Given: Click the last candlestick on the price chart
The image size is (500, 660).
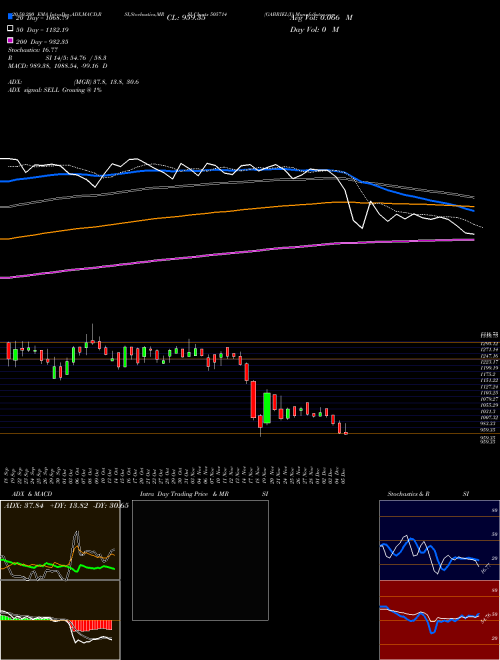Looking at the screenshot, I should 346,430.
